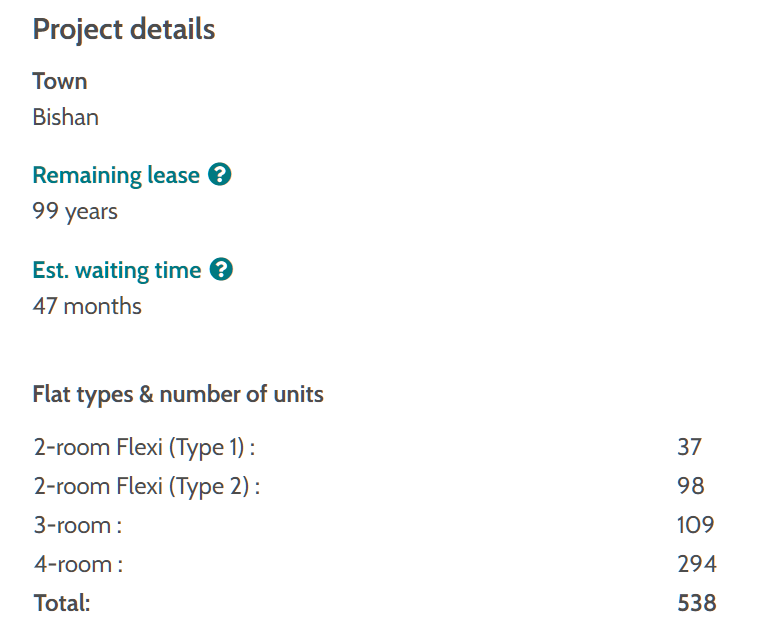Select the Est. waiting time label link
760x634 pixels.
pos(117,270)
